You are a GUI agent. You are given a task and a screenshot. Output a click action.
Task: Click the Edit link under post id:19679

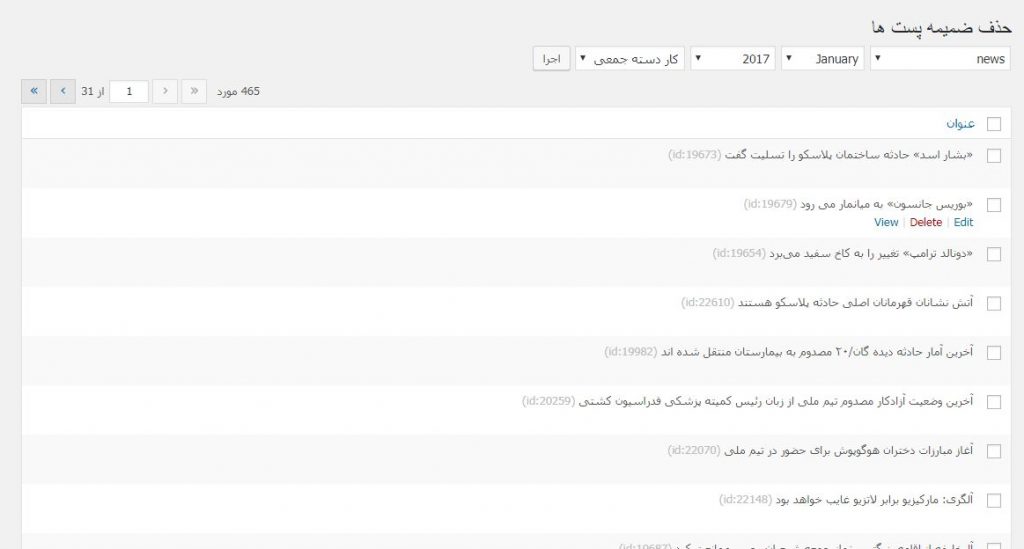pyautogui.click(x=963, y=223)
